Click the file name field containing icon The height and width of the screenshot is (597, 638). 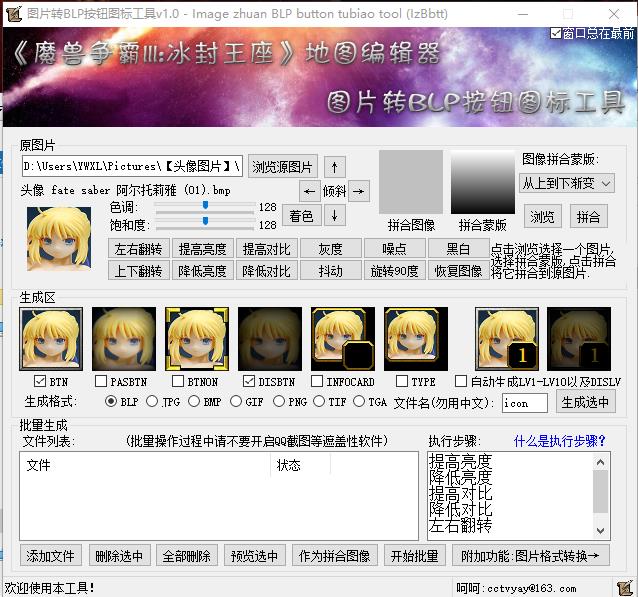pyautogui.click(x=524, y=403)
